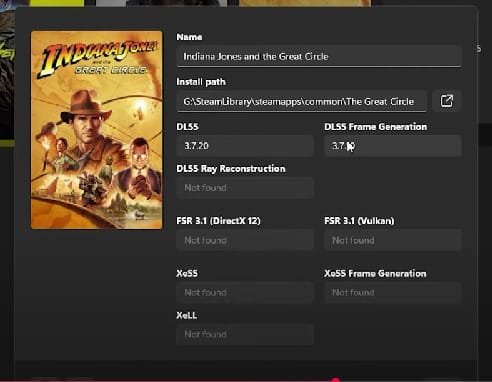
Task: Click the DLSS Ray Reconstruction Not found field
Action: point(245,188)
